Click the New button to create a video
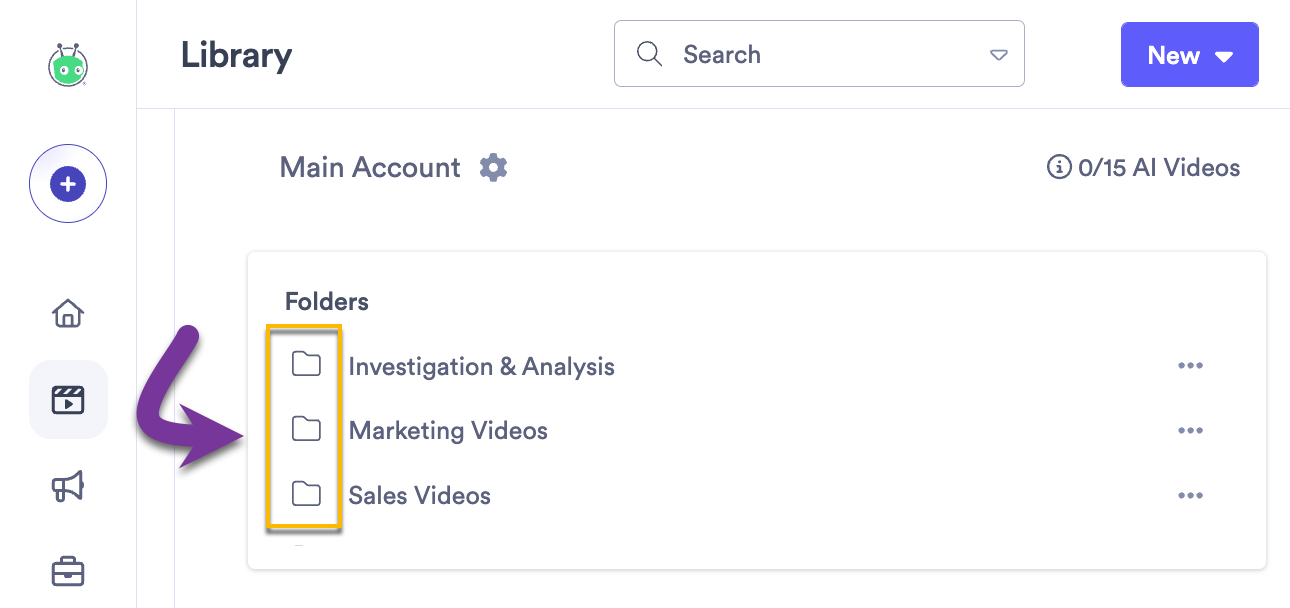Screen dimensions: 1290x608 tap(1175, 55)
